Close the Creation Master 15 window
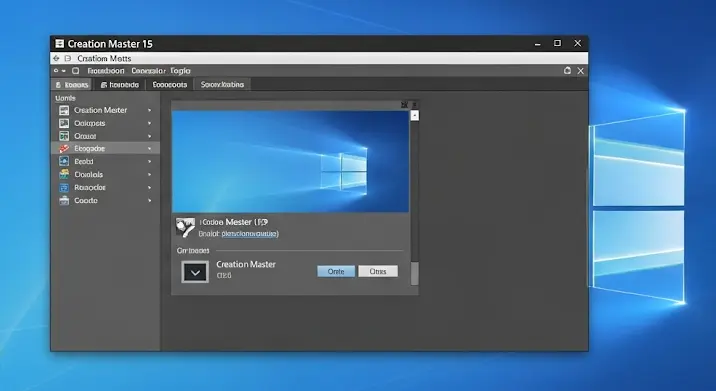716x391 pixels. click(x=578, y=43)
